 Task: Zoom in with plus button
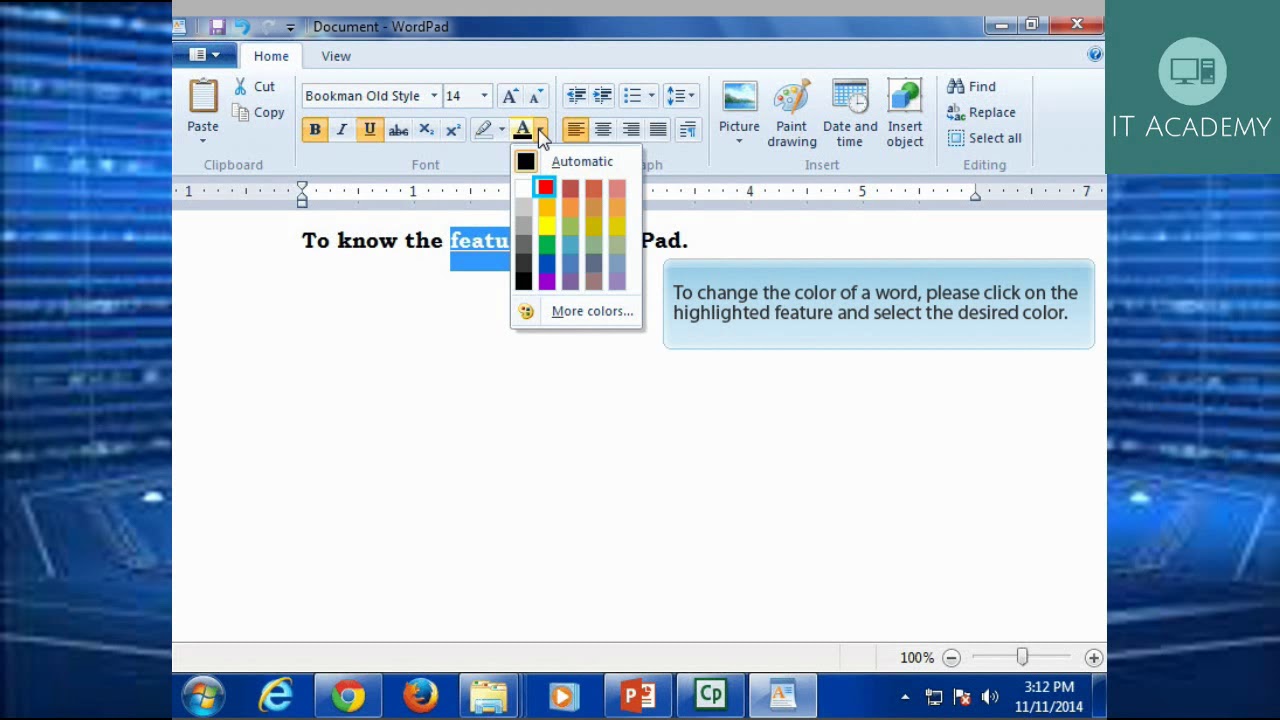[1093, 658]
